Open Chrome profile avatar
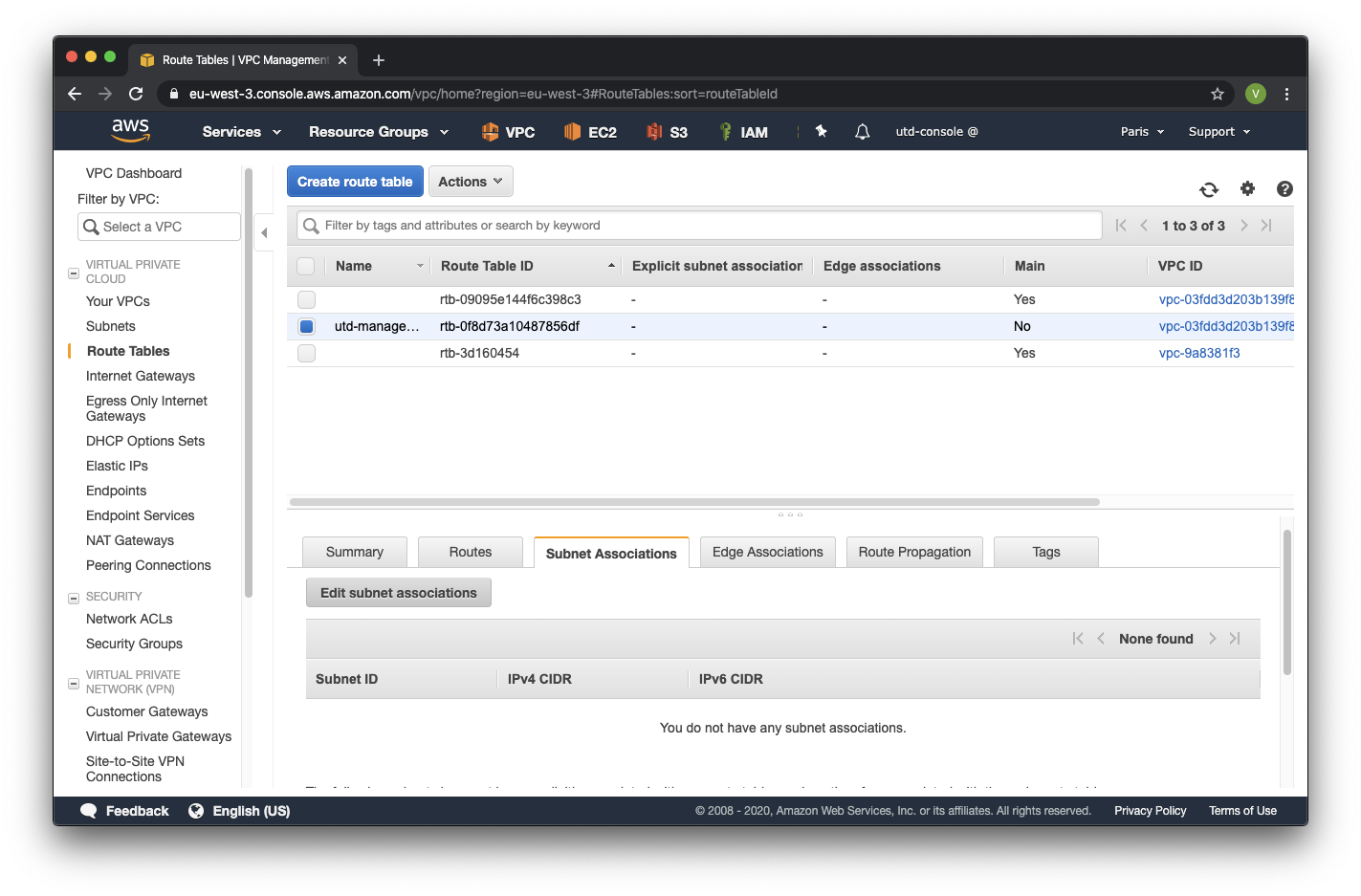 click(1256, 94)
